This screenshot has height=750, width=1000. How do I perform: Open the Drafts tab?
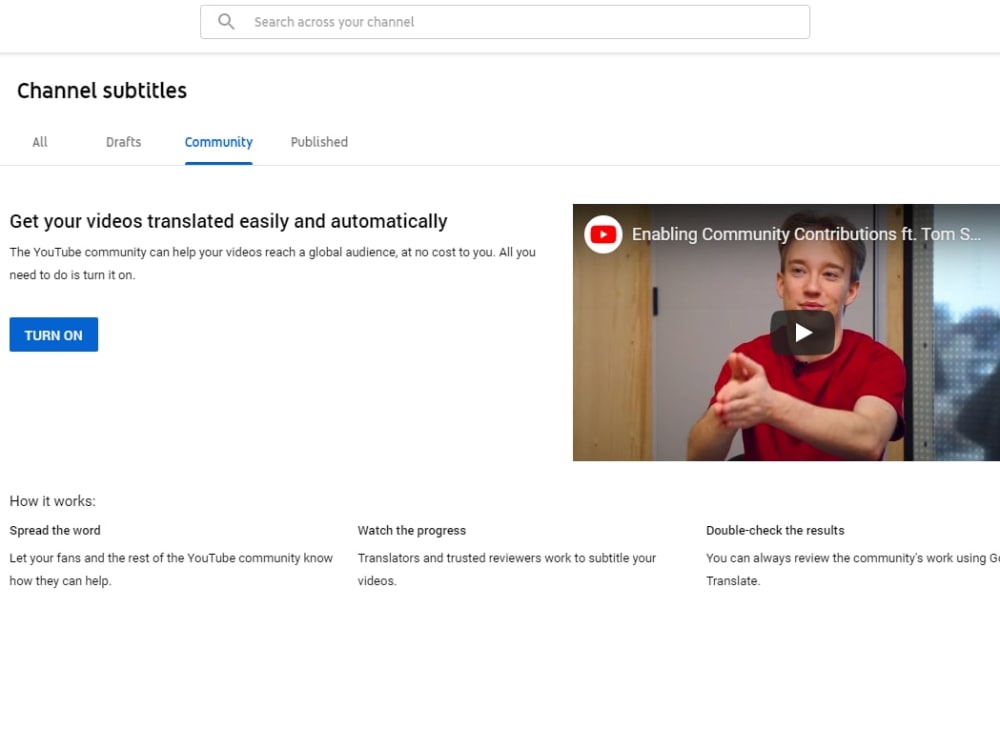click(x=123, y=142)
